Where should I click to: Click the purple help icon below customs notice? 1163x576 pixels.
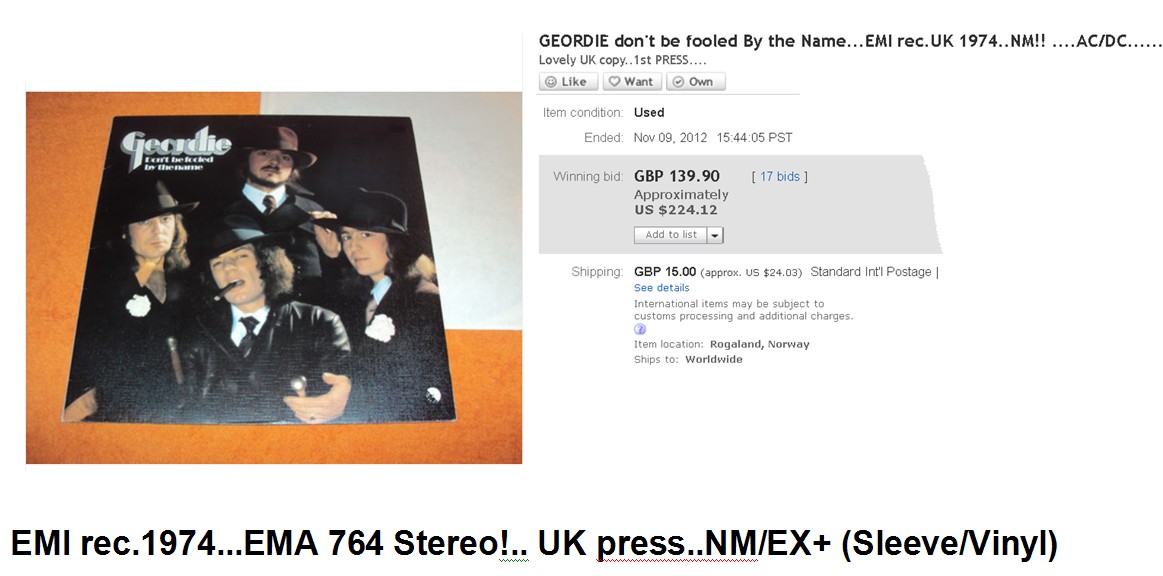(x=640, y=329)
